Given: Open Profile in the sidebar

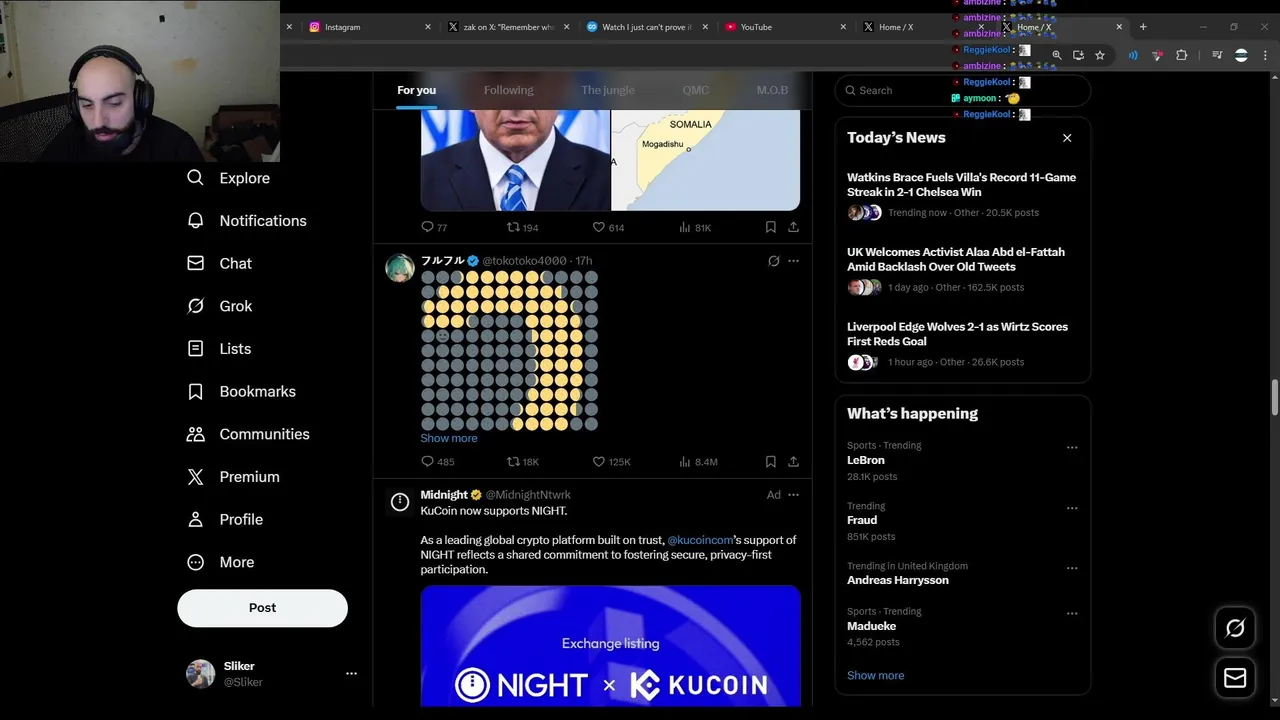Looking at the screenshot, I should coord(225,520).
